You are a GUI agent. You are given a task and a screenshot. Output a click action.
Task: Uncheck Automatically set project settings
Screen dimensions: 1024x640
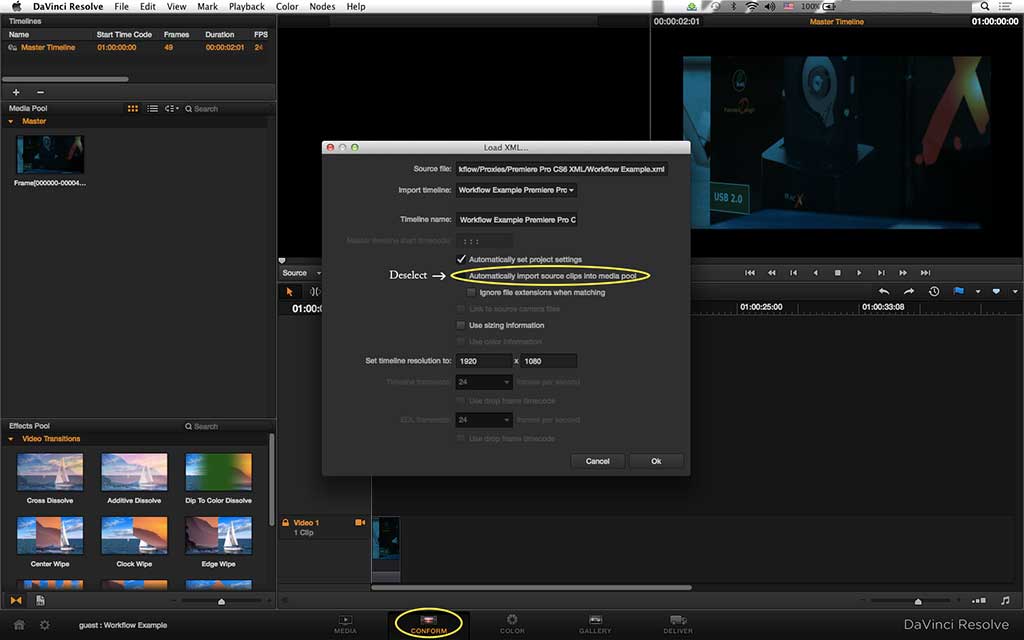tap(461, 259)
